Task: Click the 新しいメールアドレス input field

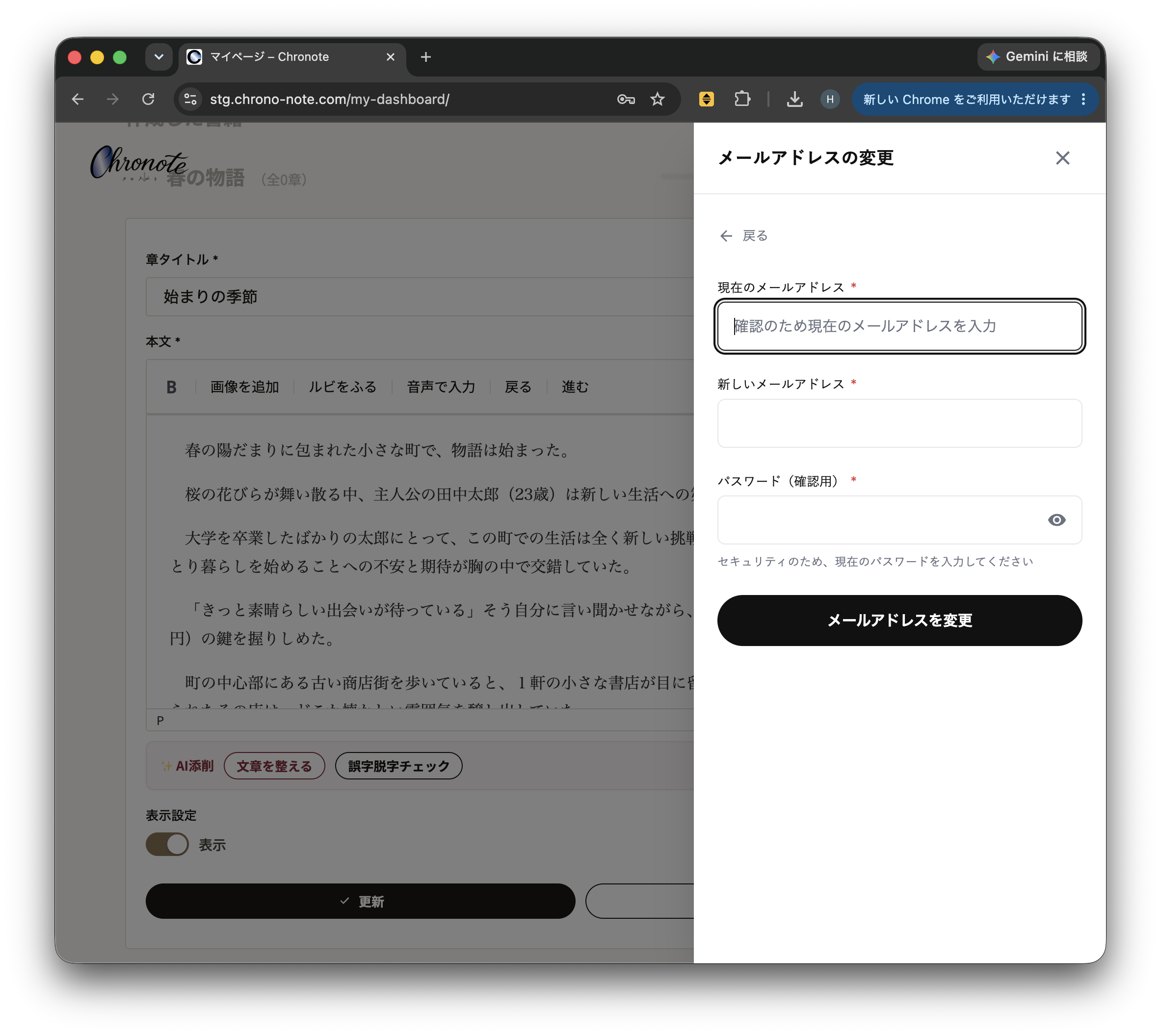Action: point(899,423)
